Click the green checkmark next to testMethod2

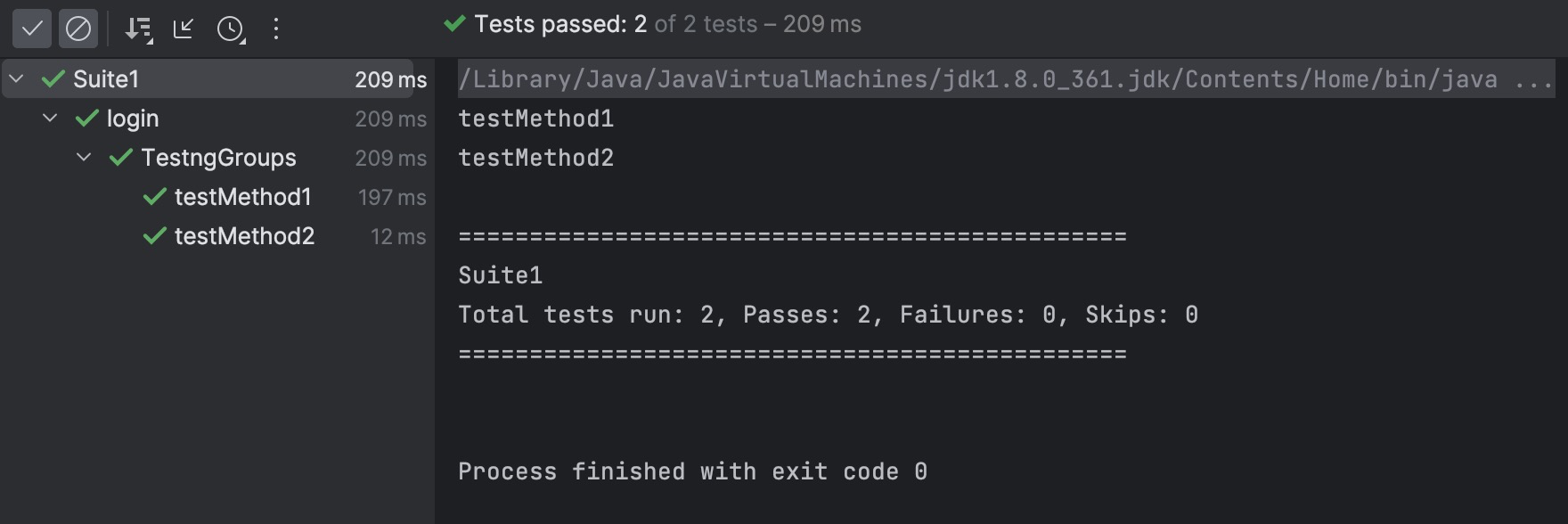155,236
